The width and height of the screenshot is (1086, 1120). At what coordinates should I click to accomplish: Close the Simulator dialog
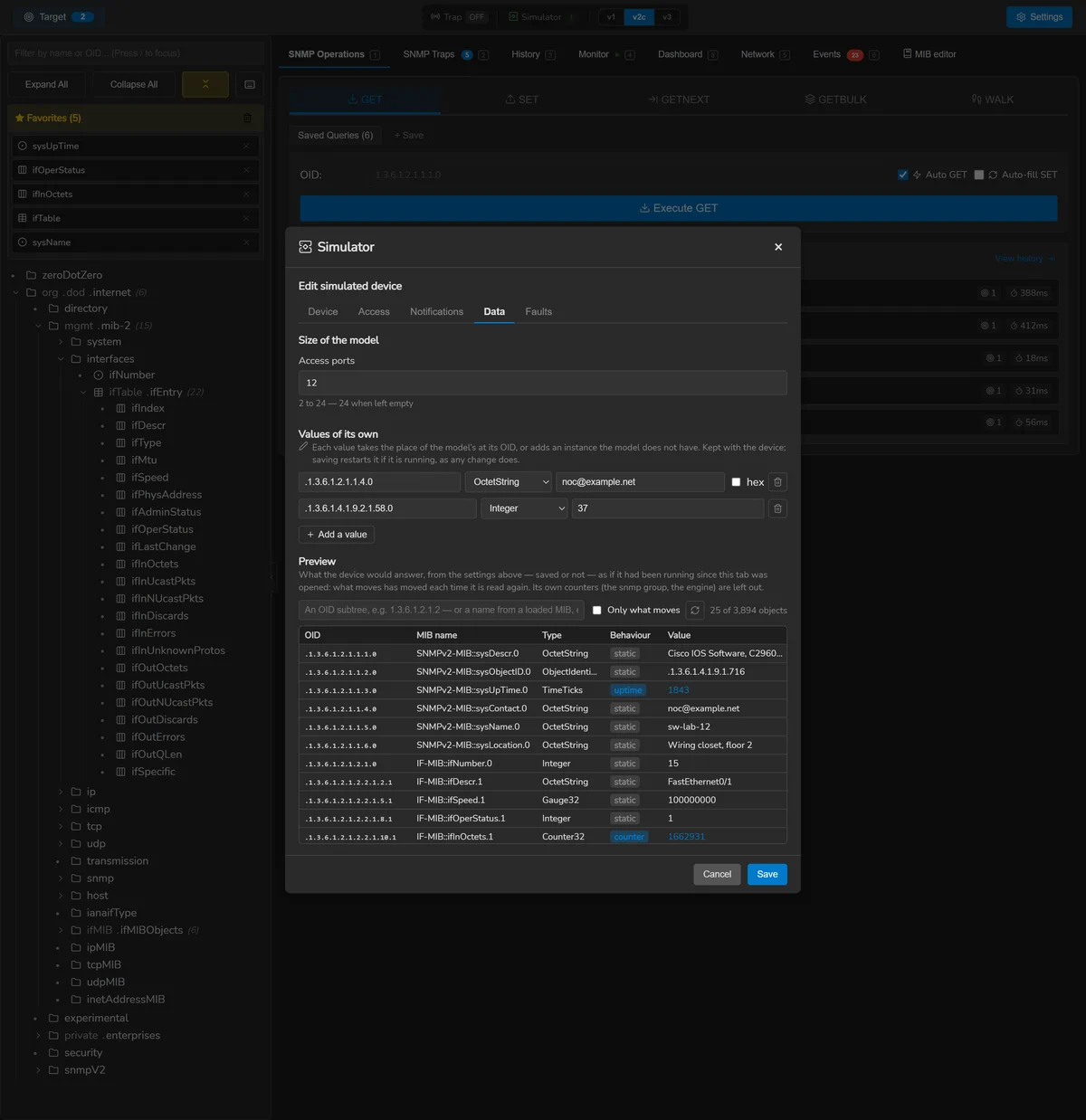pos(778,247)
